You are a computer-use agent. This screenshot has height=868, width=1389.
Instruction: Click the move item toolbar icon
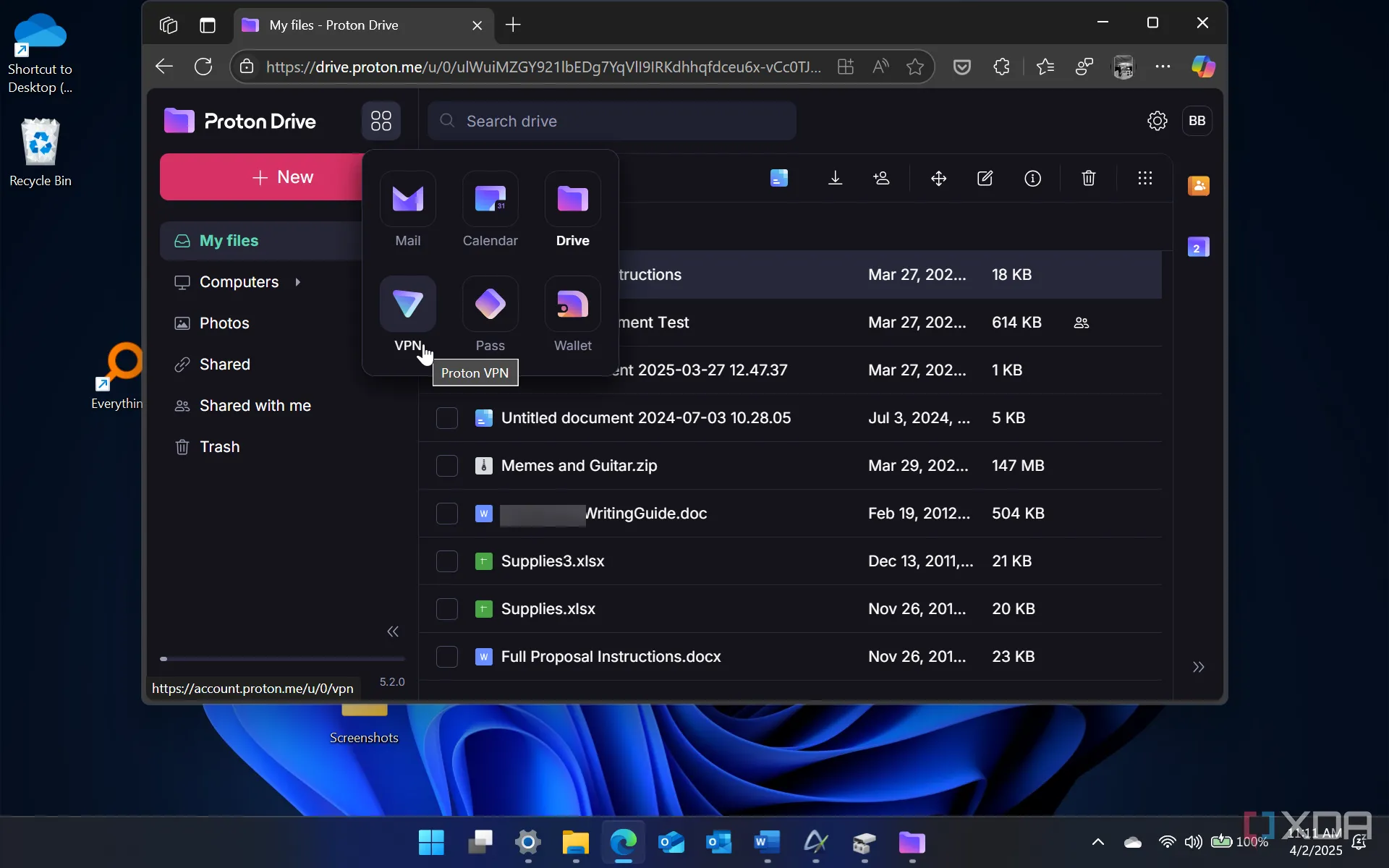pos(938,178)
